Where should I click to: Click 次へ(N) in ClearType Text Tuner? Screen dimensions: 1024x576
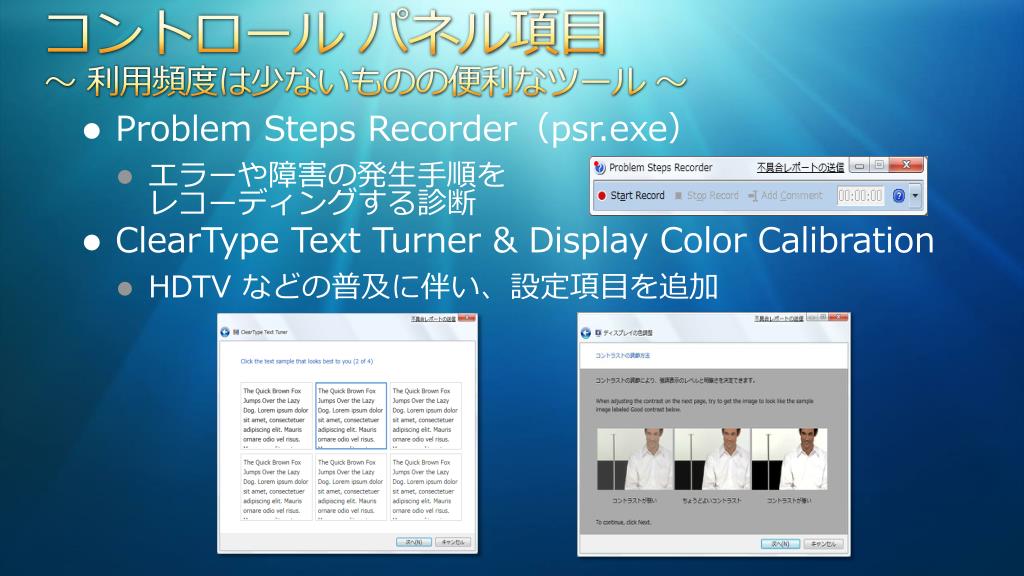[x=413, y=542]
